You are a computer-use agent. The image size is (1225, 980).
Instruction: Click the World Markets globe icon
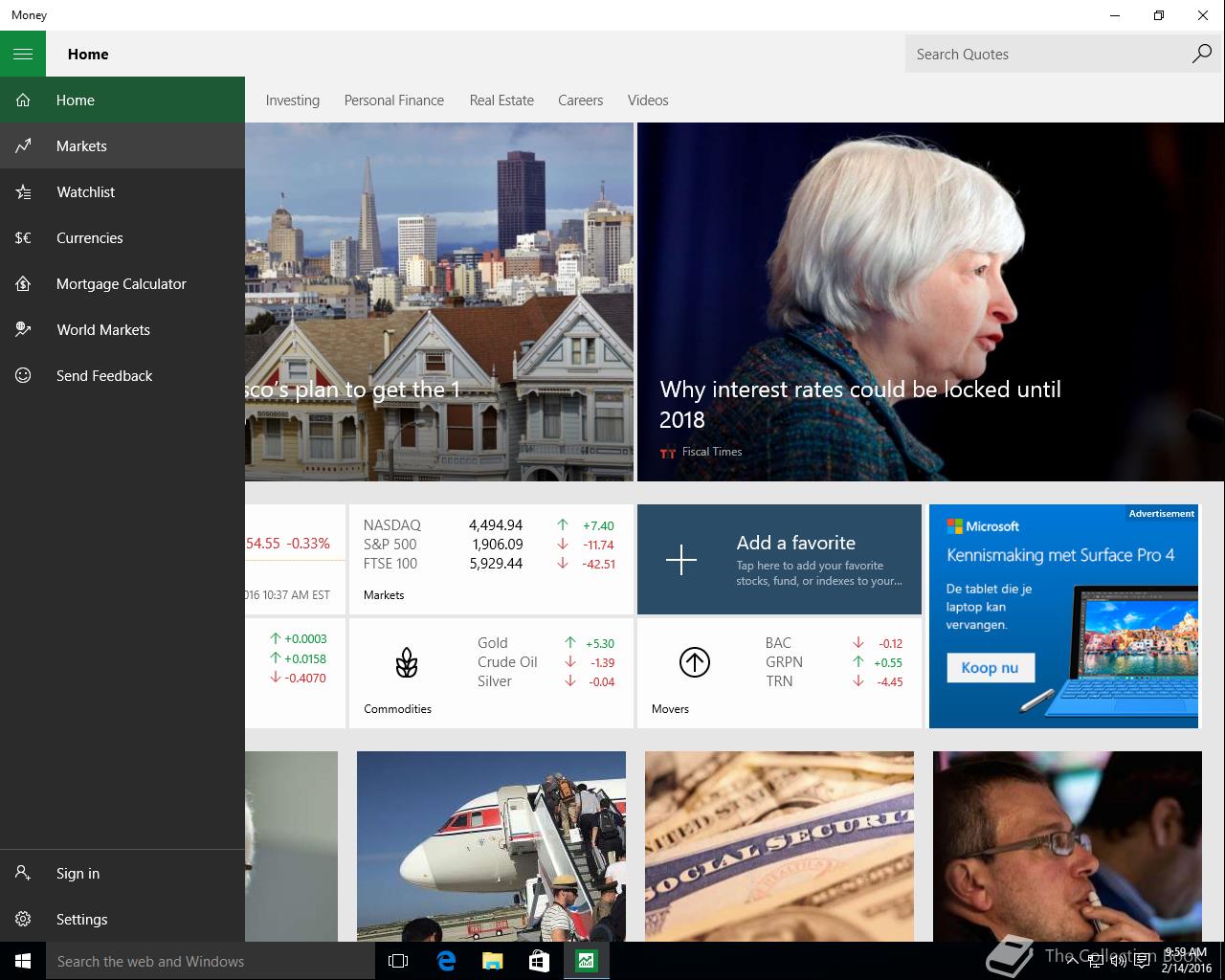(23, 329)
